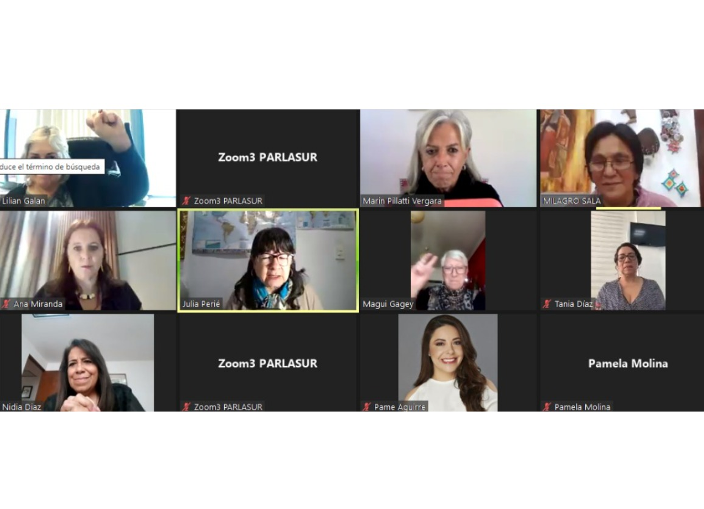Click the search term input field

(x=52, y=167)
